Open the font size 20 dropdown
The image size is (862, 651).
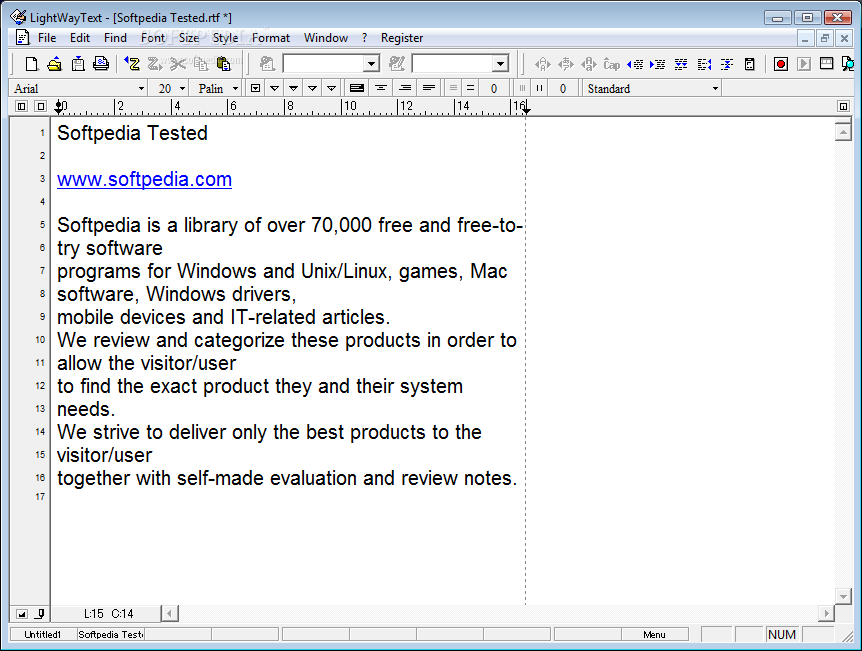coord(183,89)
